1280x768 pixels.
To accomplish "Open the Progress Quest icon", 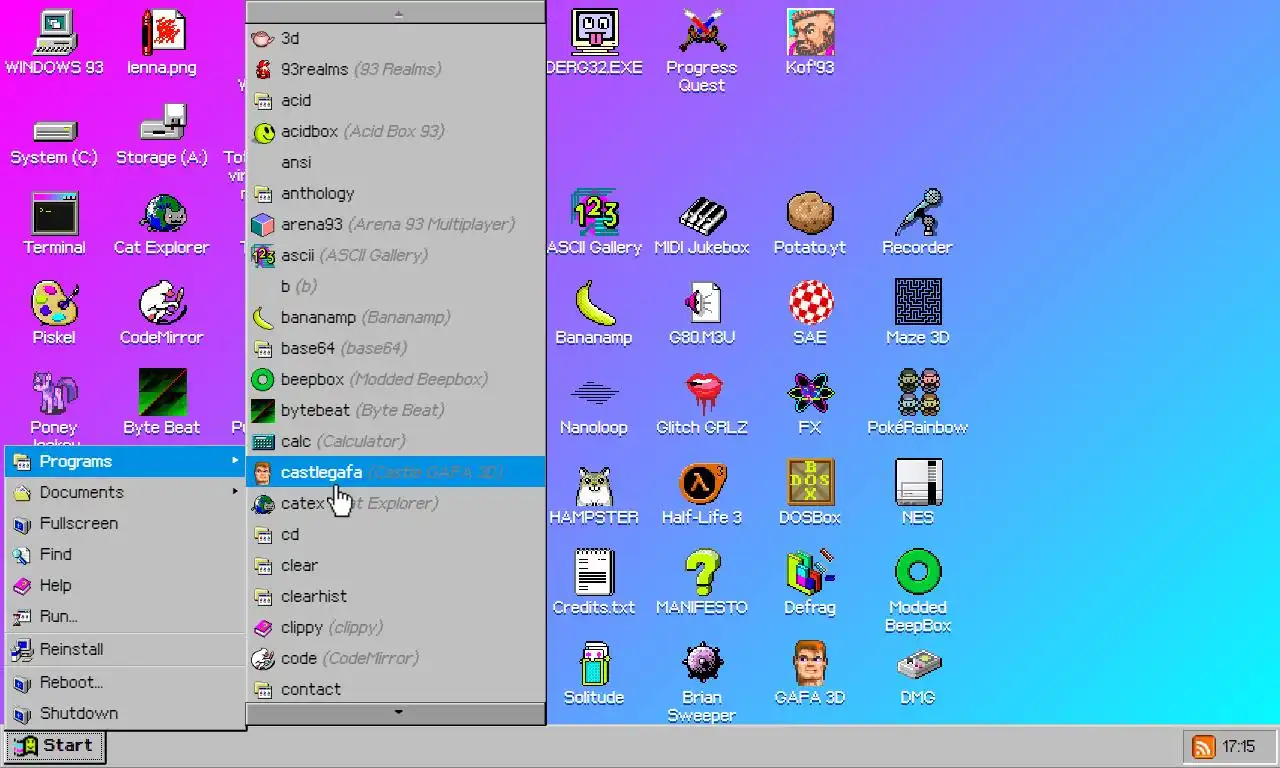I will pyautogui.click(x=702, y=52).
